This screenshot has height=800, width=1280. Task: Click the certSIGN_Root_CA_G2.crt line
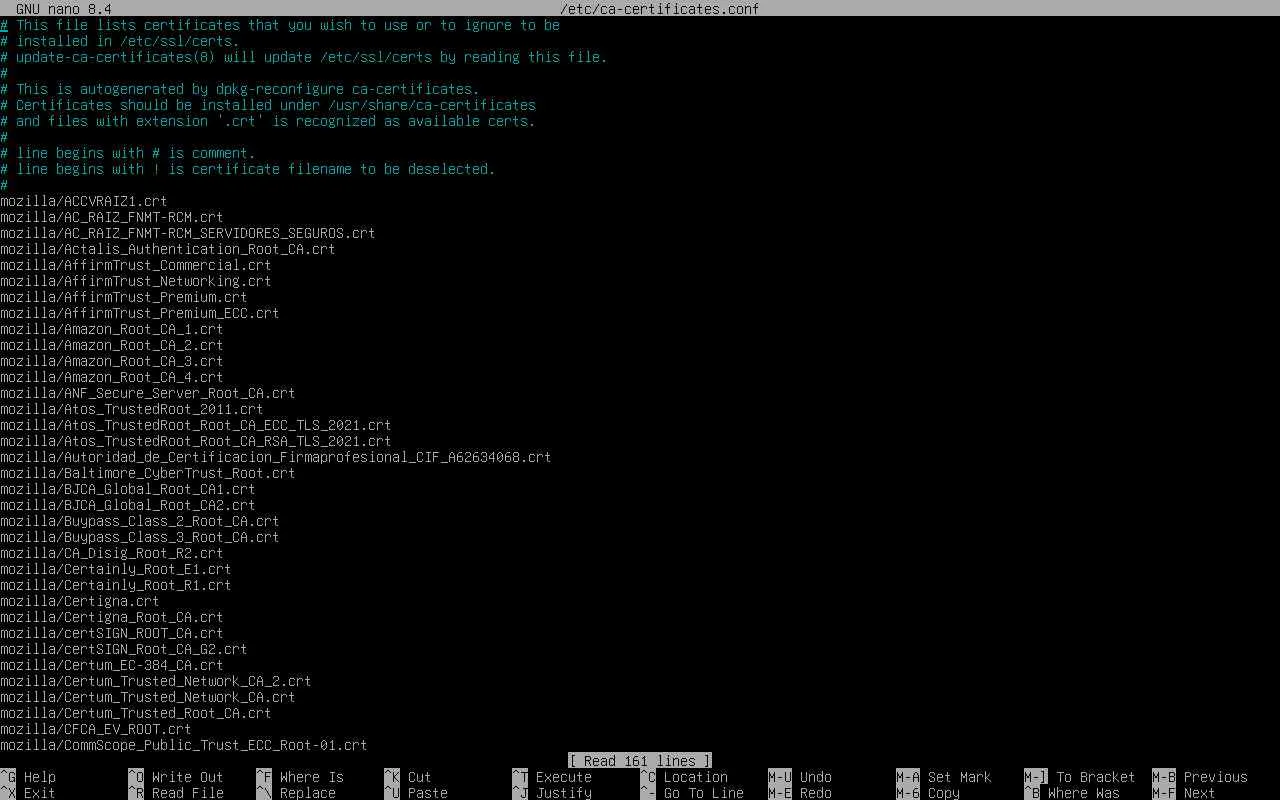[124, 649]
